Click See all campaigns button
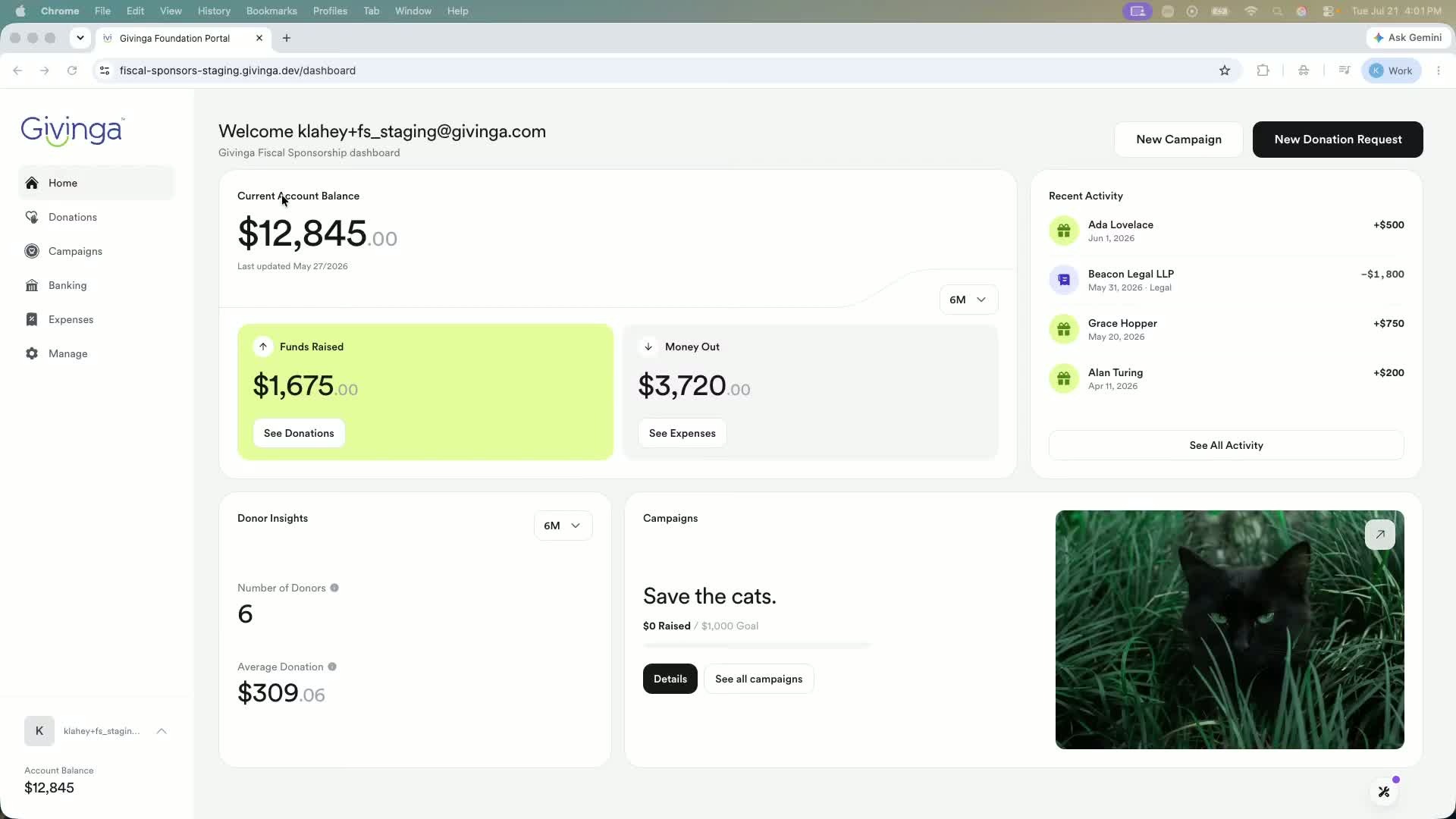 [x=758, y=679]
